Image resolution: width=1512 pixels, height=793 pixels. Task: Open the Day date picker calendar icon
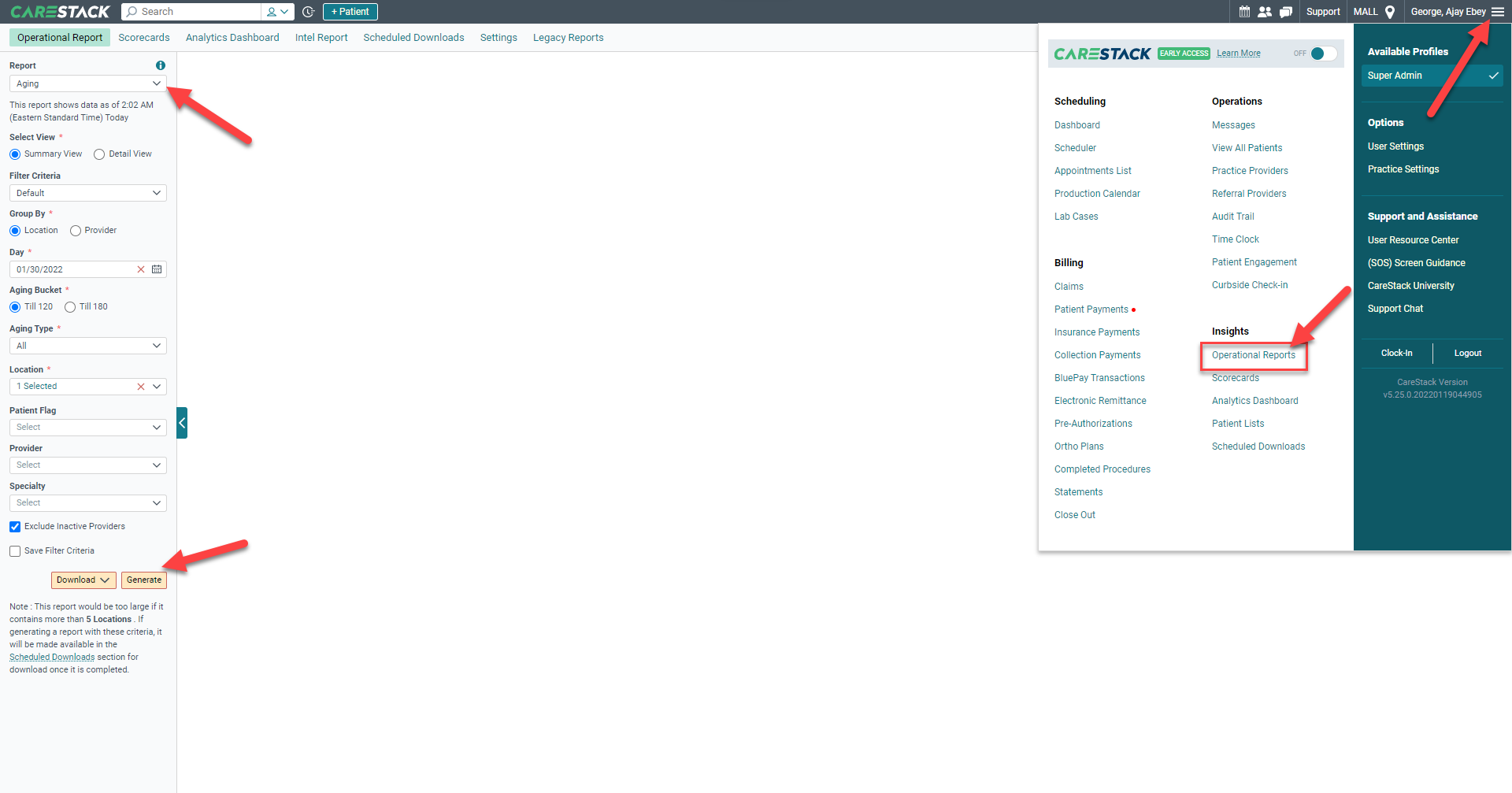(157, 269)
